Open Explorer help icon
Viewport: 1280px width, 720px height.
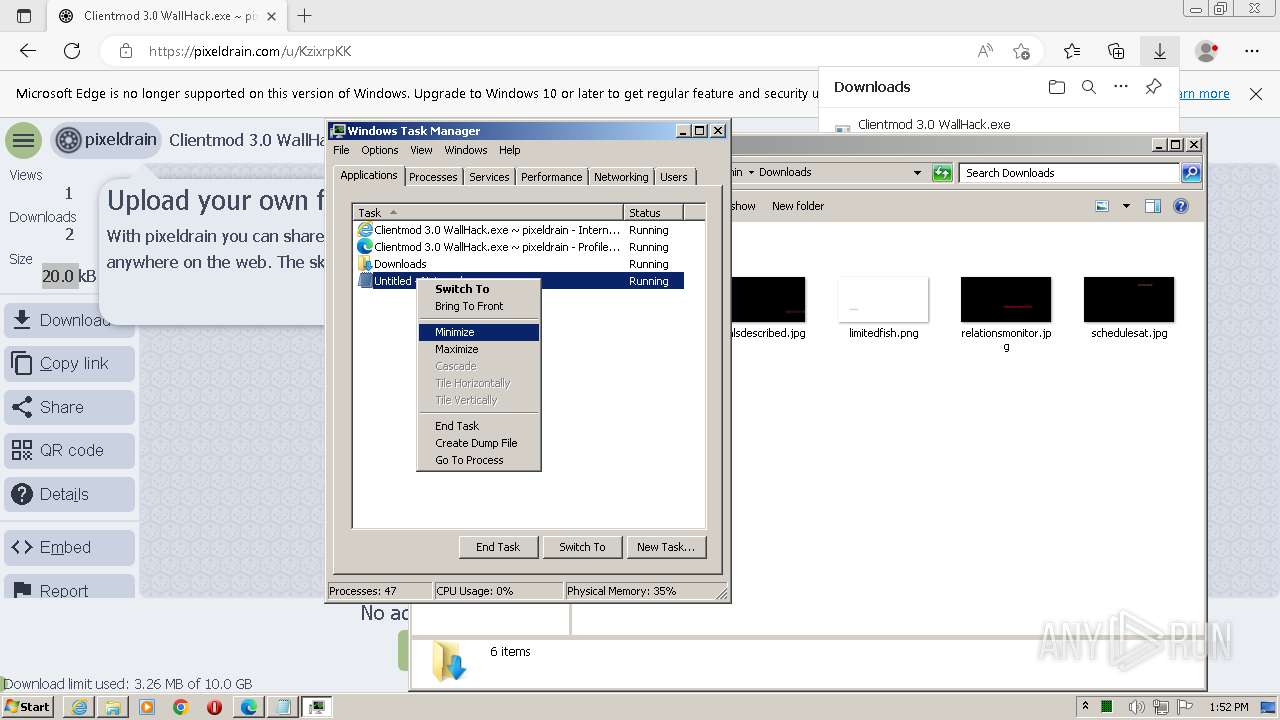click(x=1181, y=206)
